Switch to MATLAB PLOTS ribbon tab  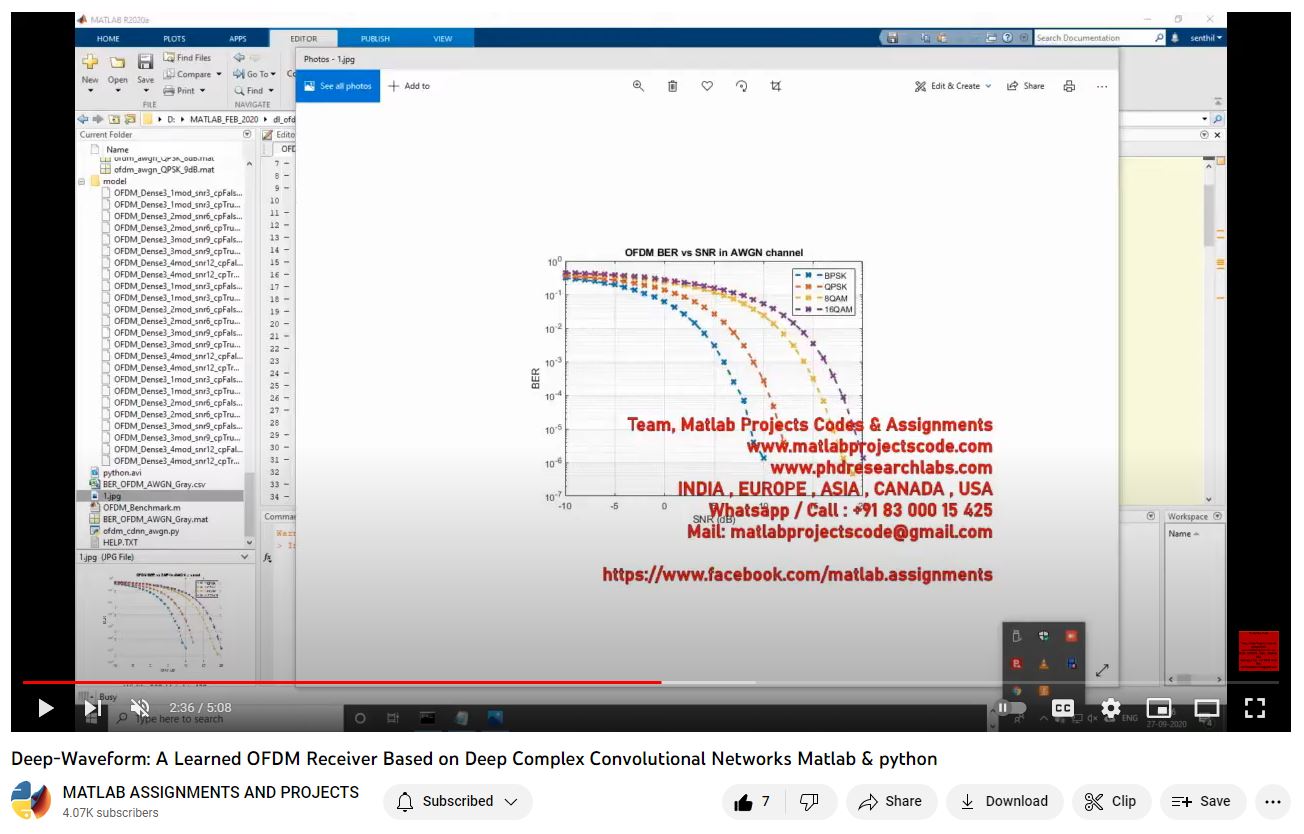coord(174,38)
